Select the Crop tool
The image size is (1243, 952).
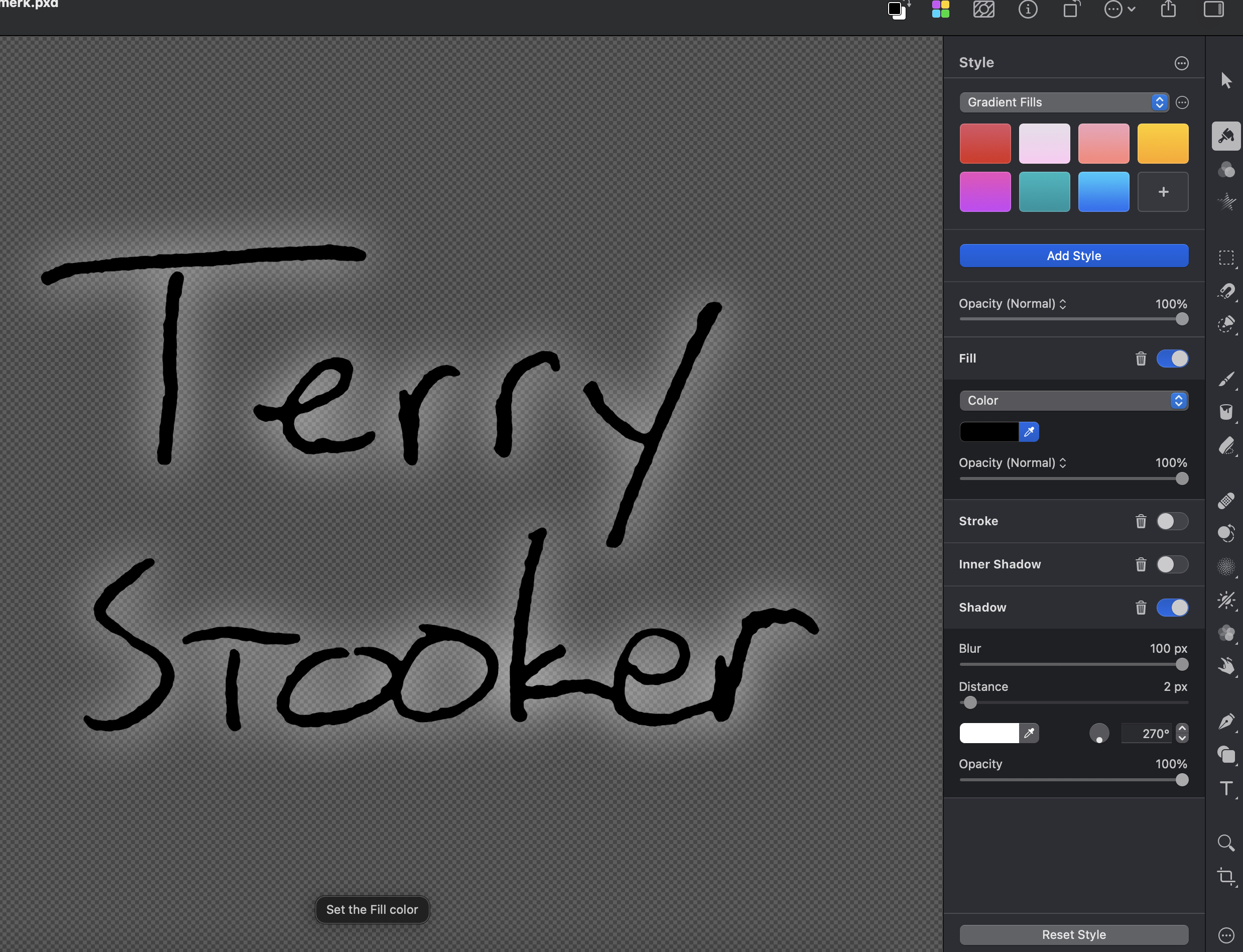(x=1225, y=877)
